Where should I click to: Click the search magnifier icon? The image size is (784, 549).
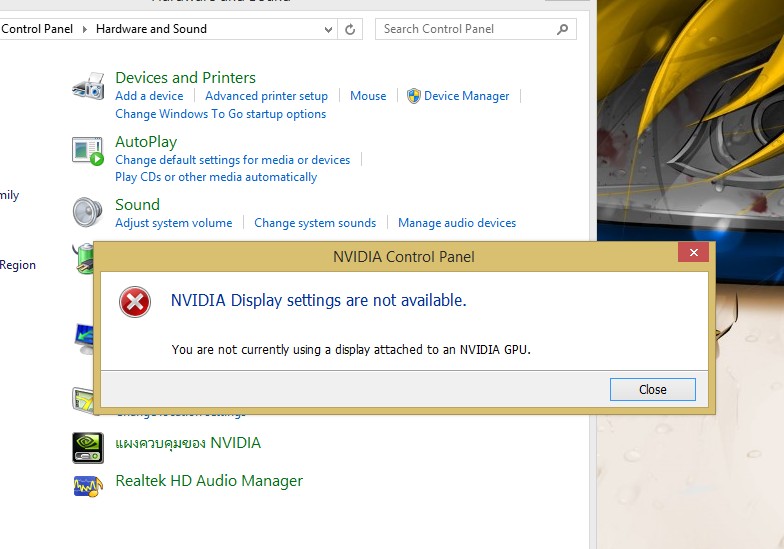[x=564, y=29]
